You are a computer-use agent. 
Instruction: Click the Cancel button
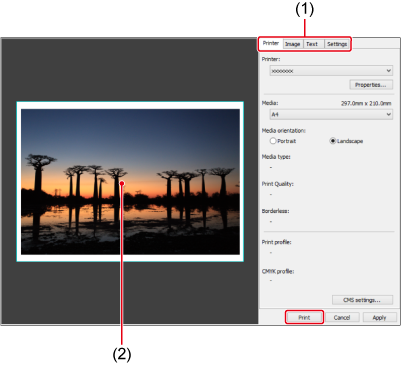click(x=342, y=317)
